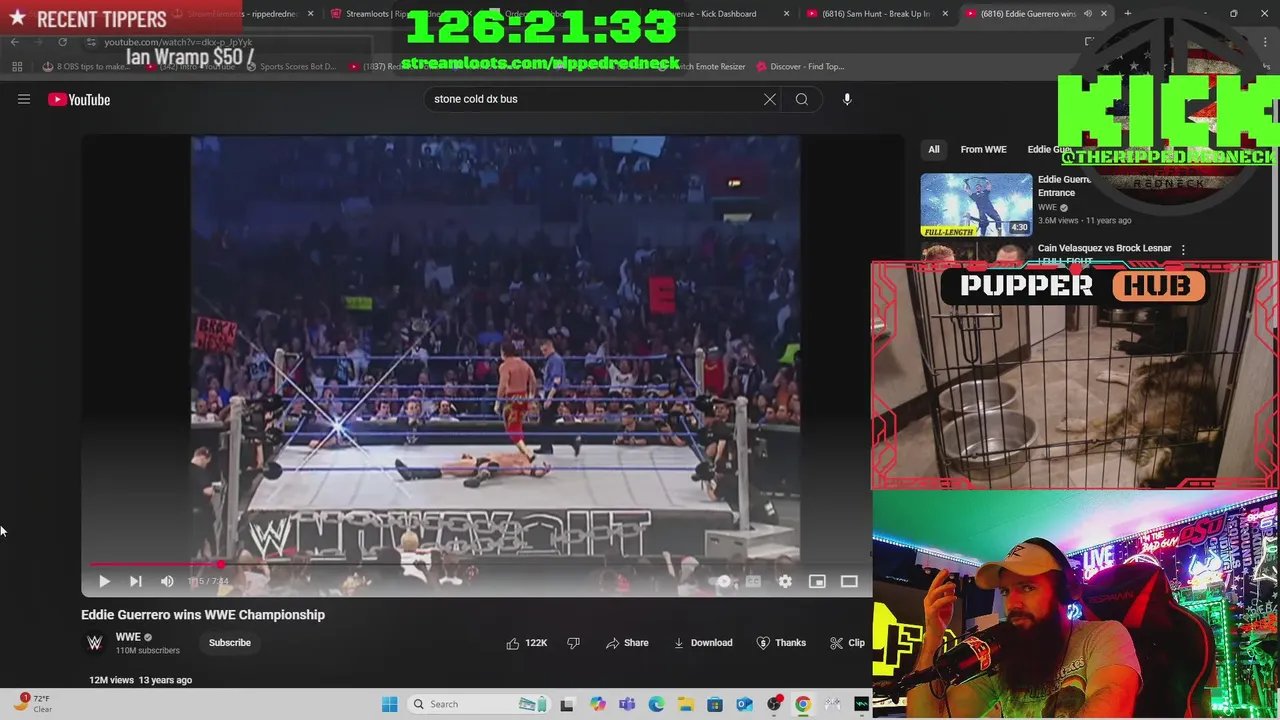Image resolution: width=1280 pixels, height=720 pixels.
Task: Mute audio icon on Eddie Guerrero tab
Action: point(1088,14)
